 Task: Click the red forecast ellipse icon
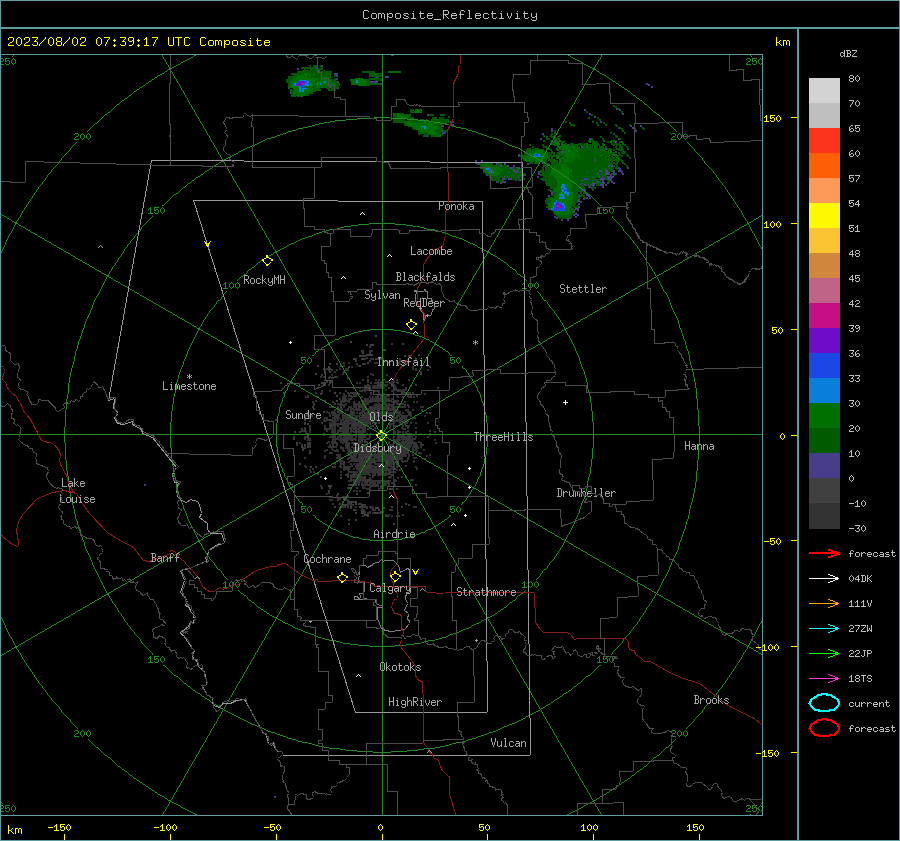pos(824,728)
